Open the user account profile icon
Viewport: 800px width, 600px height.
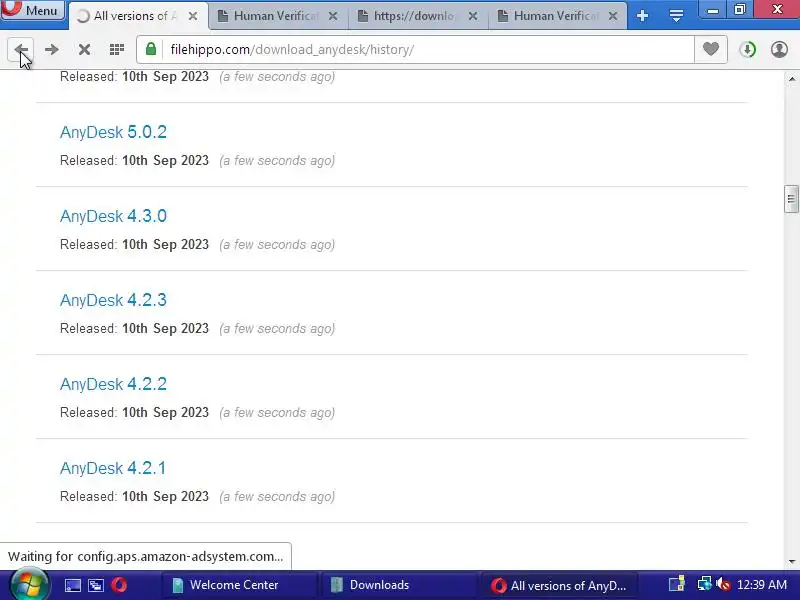tap(779, 49)
